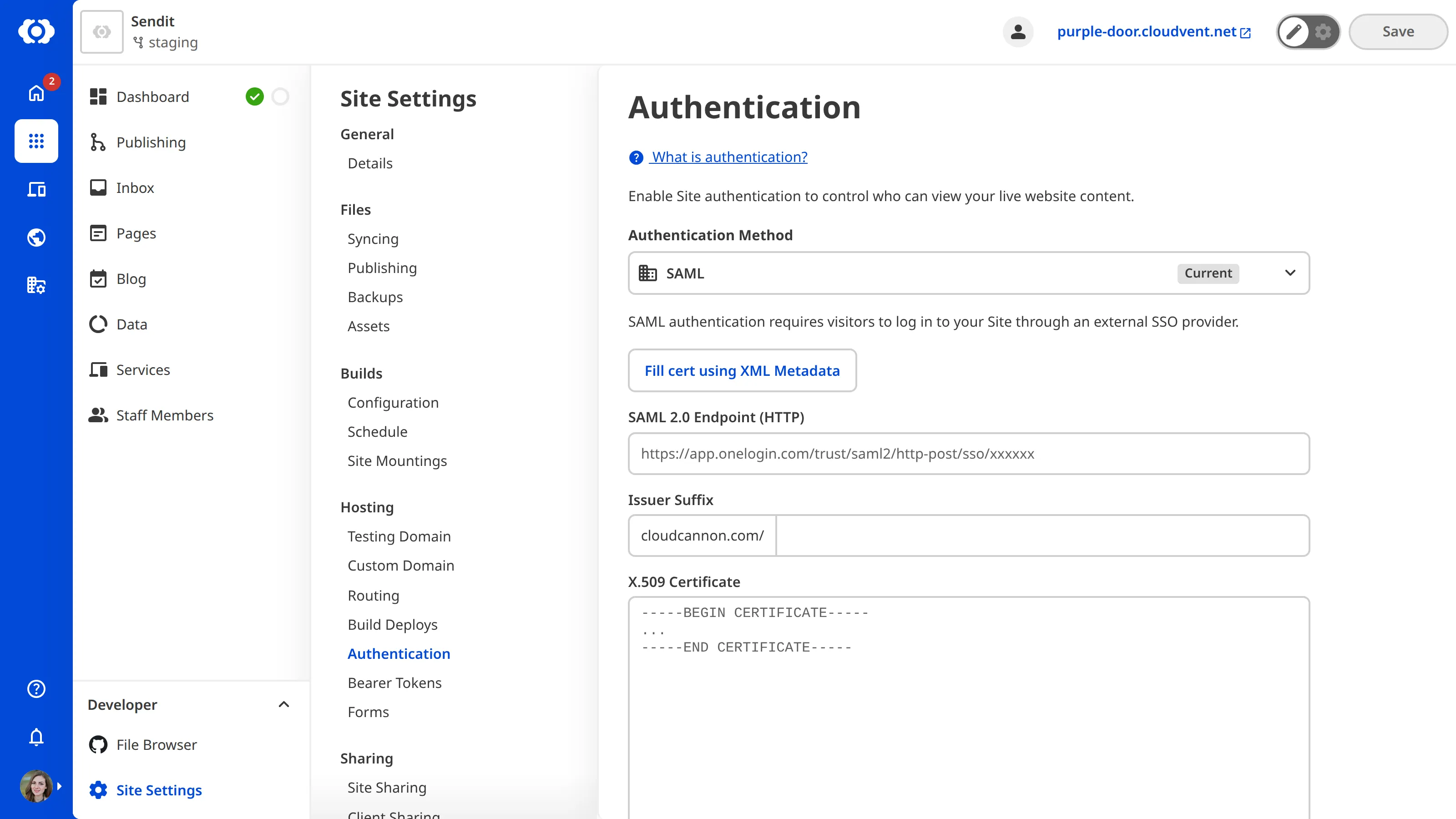
Task: Open File Browser link
Action: pos(157,745)
